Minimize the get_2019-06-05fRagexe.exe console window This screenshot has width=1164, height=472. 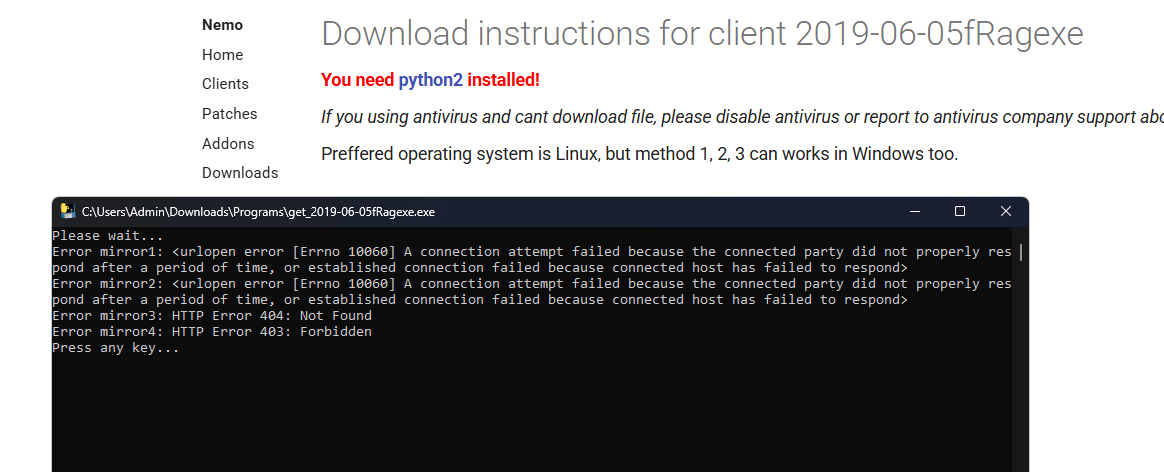914,211
